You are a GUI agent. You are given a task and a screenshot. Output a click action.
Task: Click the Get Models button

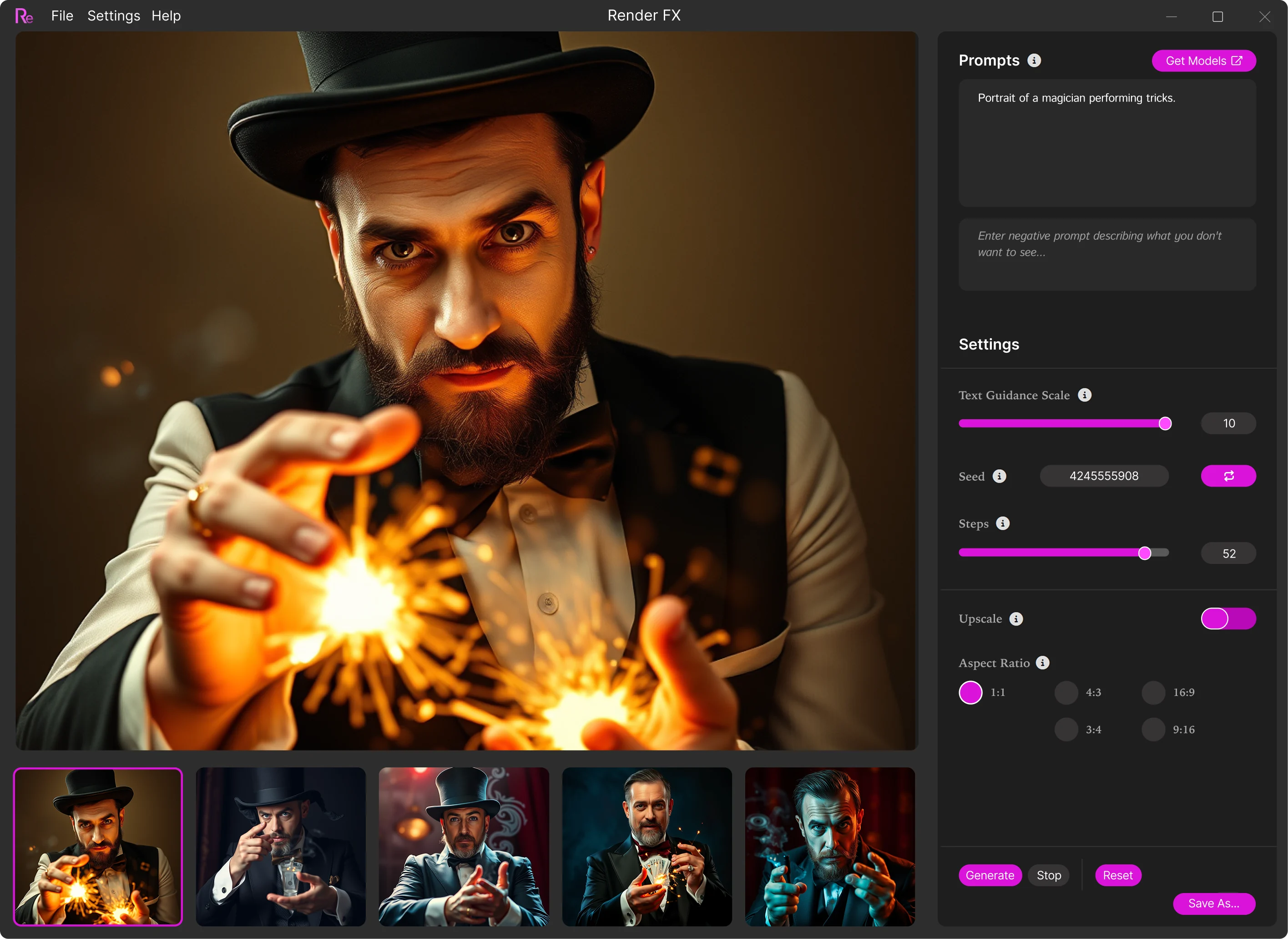click(x=1203, y=61)
